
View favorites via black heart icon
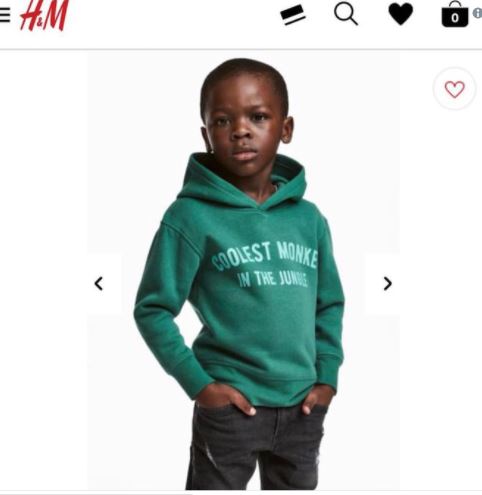pos(401,15)
